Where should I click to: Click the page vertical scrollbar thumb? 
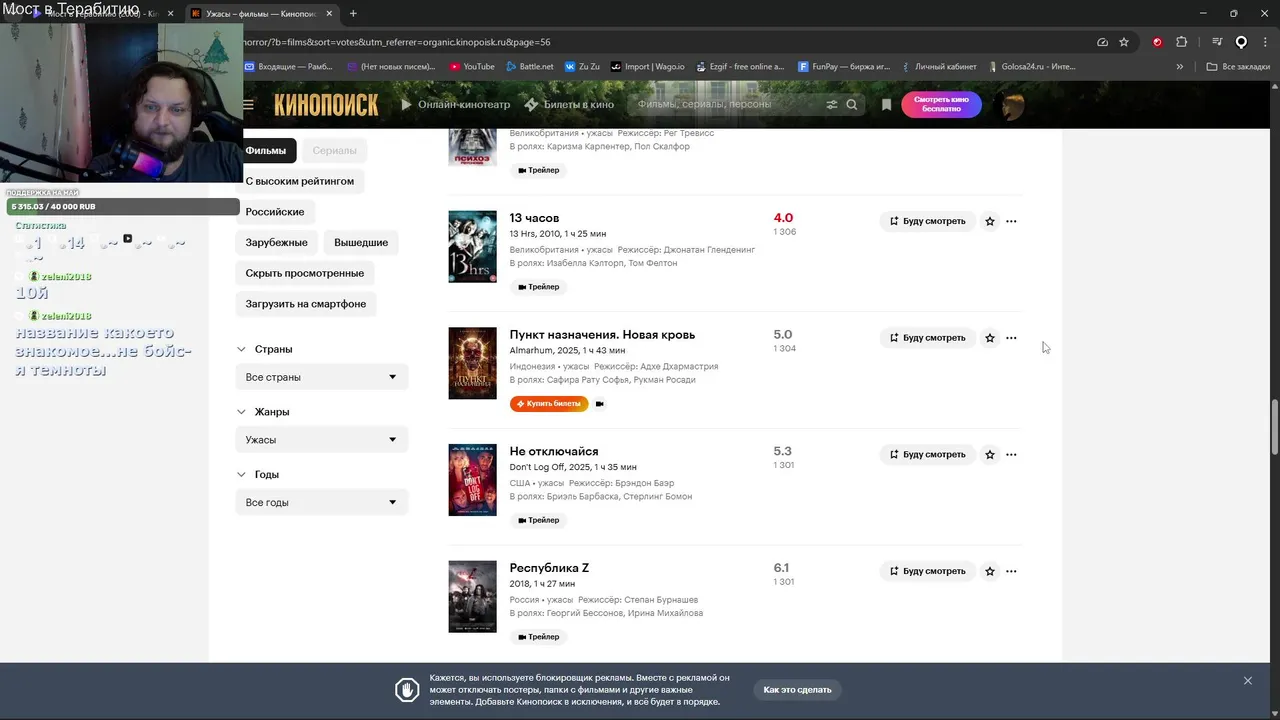1274,428
